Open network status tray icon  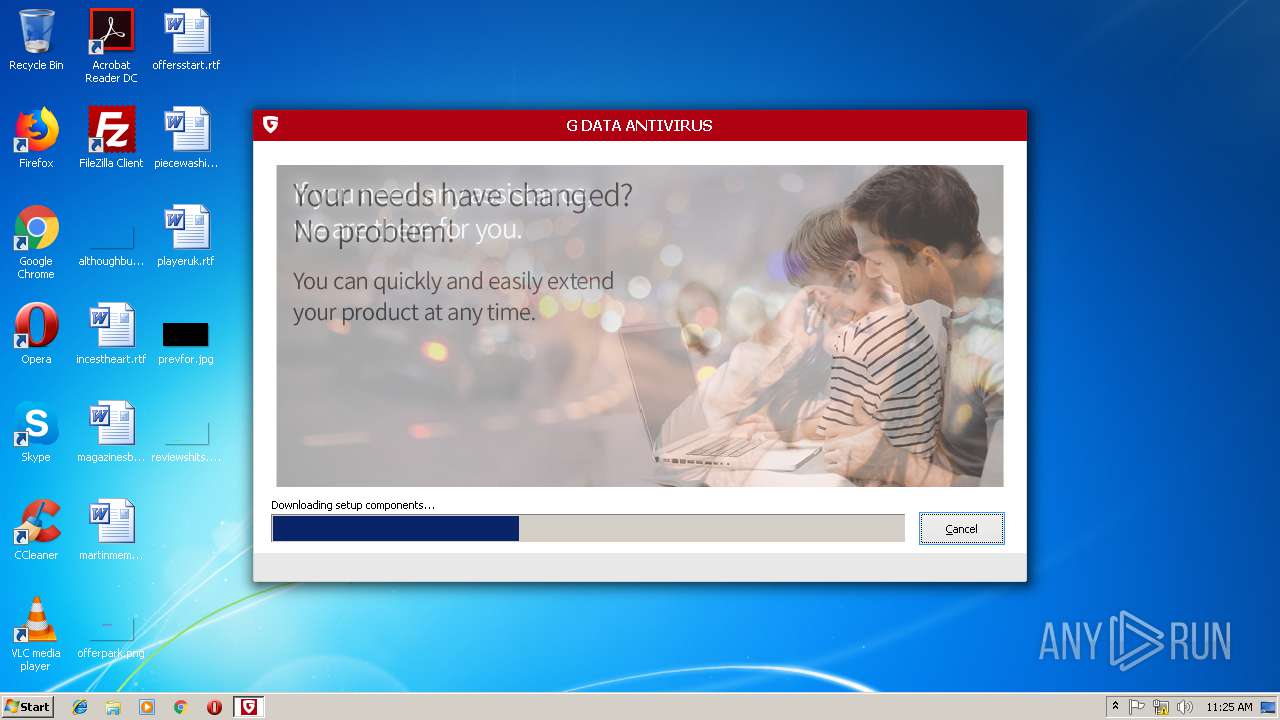[1161, 707]
